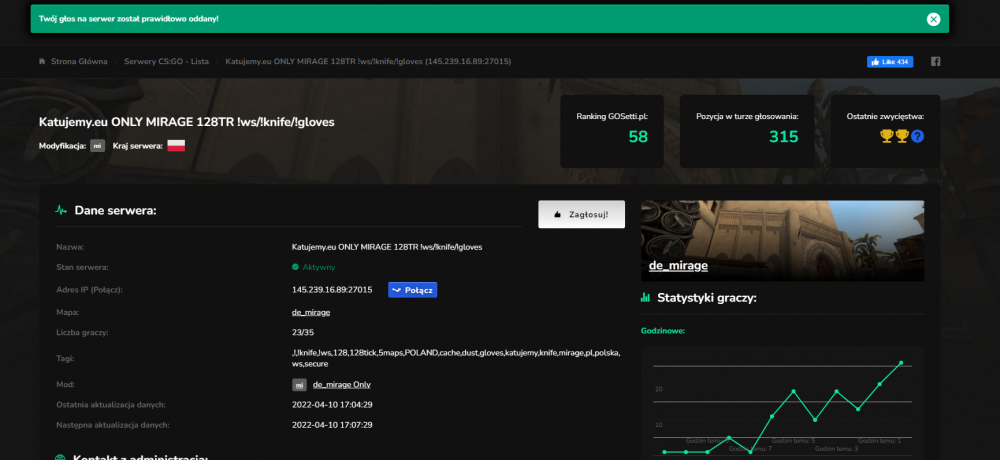Click the server title heading Katujemy.eu ONLY MIRAGE
The height and width of the screenshot is (460, 1000).
[187, 122]
